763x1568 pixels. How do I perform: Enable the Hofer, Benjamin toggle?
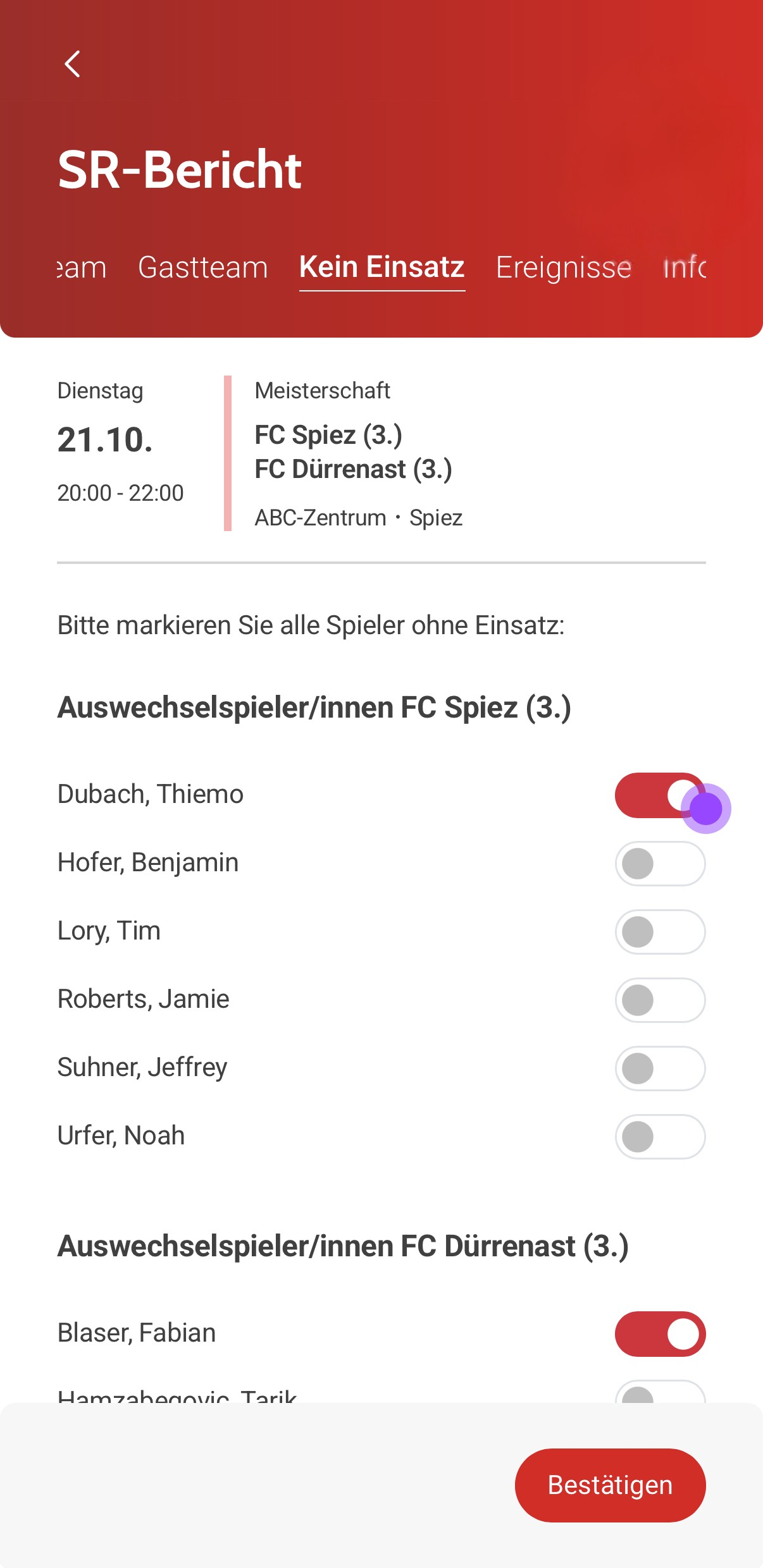pyautogui.click(x=659, y=864)
